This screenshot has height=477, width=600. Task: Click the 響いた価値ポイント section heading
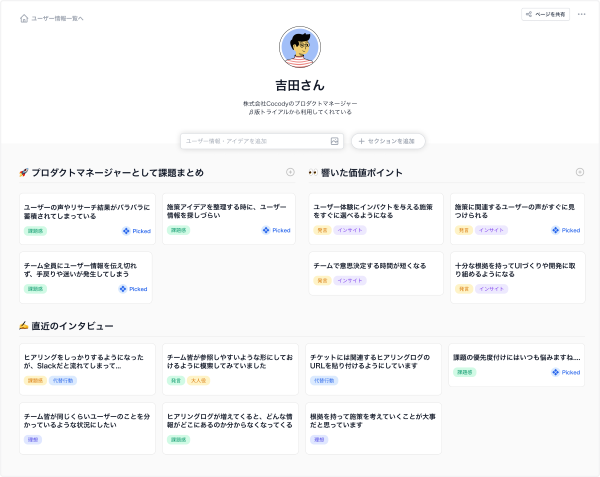(x=362, y=173)
